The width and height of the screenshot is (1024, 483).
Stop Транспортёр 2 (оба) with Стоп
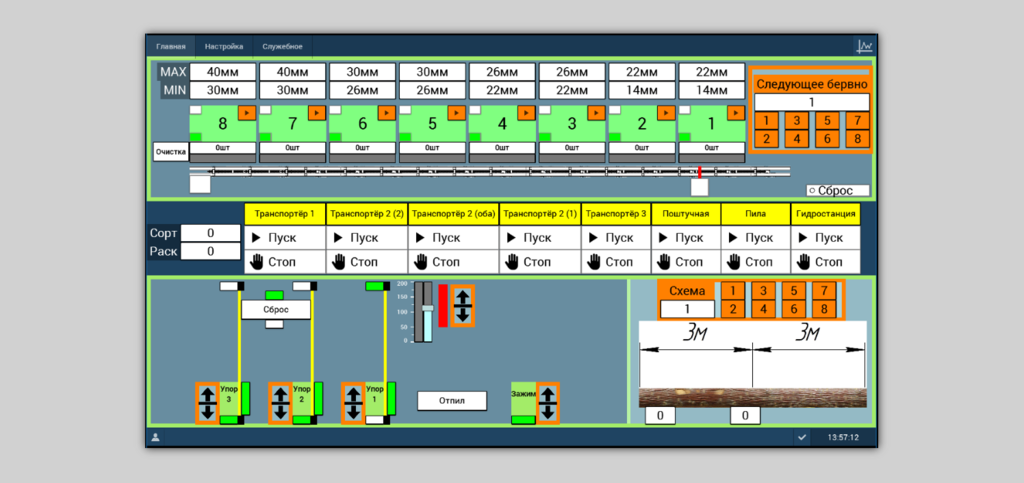454,262
